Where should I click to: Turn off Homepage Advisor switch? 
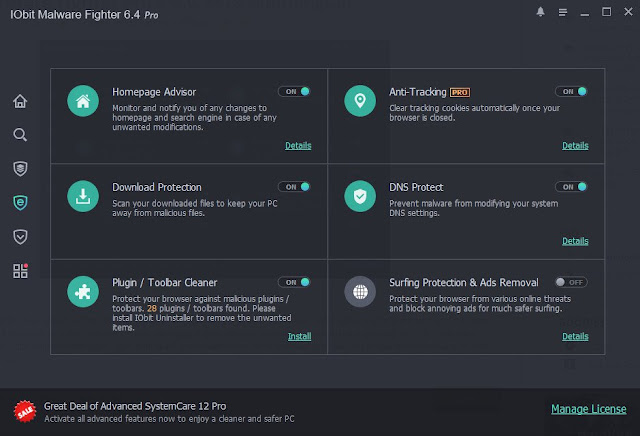coord(294,91)
